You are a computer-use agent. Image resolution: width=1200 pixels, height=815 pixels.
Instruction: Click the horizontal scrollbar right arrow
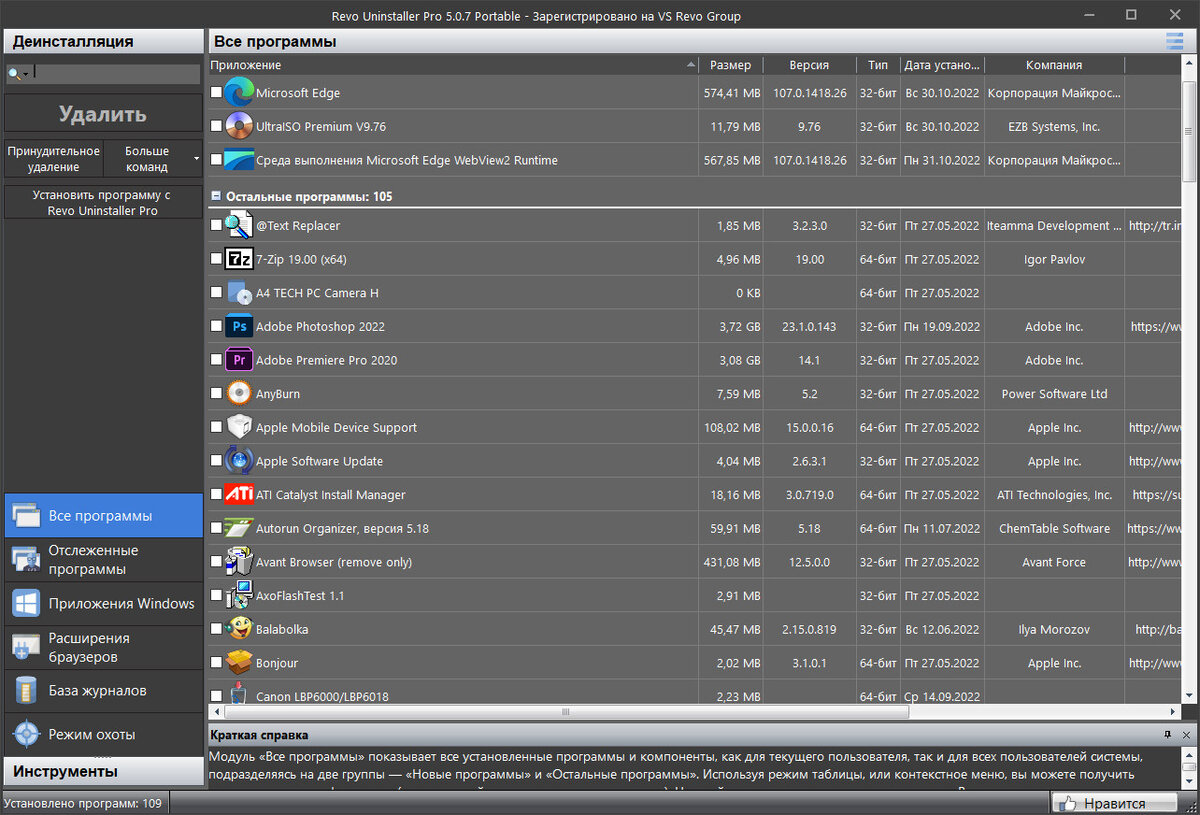(1173, 712)
